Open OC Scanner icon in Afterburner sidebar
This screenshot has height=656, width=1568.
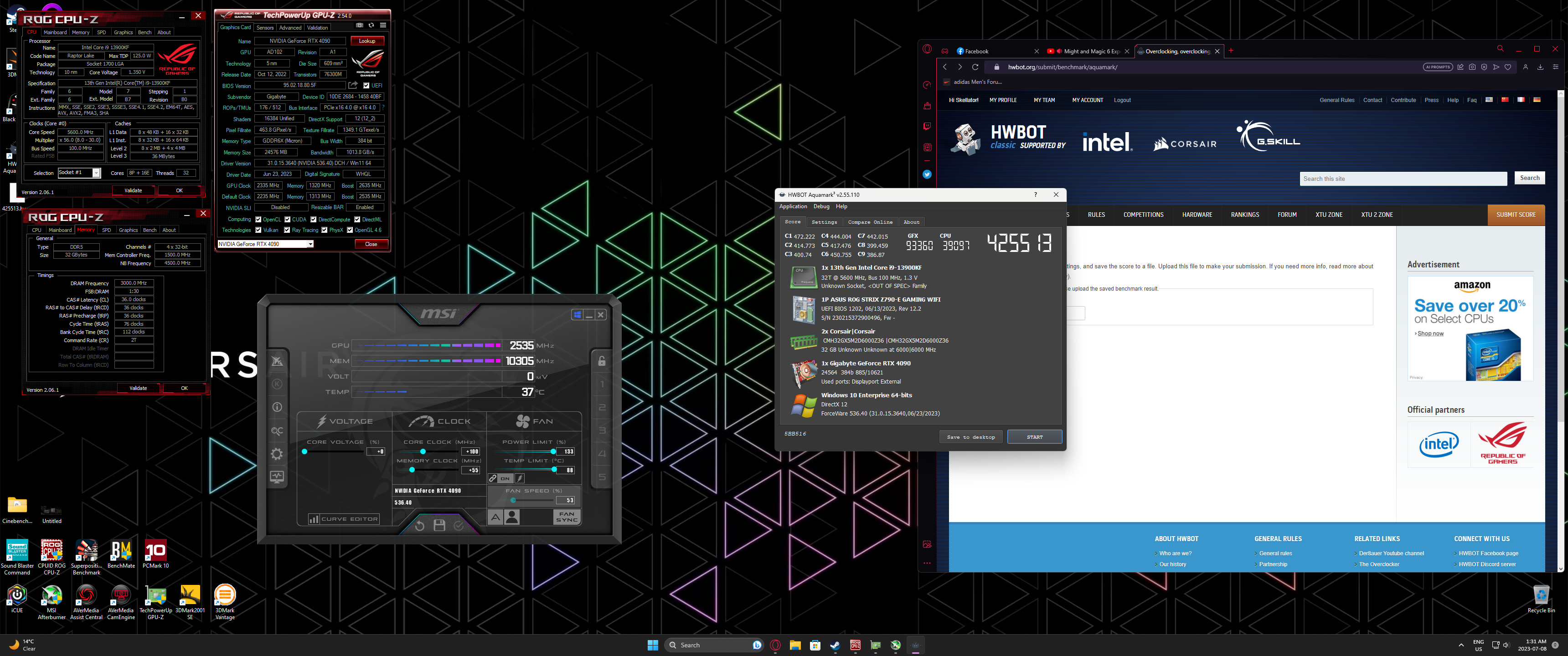click(277, 431)
